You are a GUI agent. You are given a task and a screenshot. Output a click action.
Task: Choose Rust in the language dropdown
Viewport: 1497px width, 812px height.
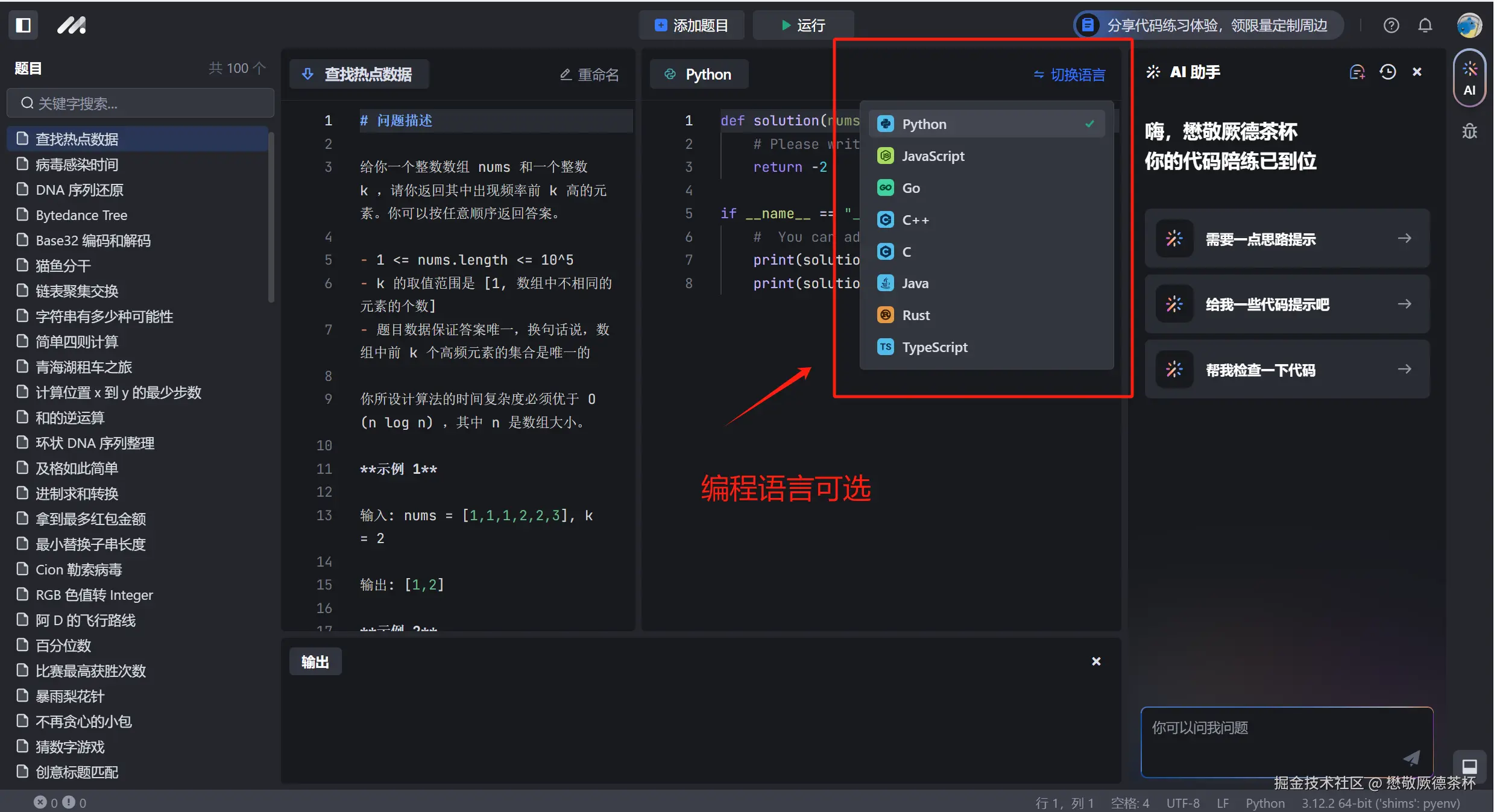pyautogui.click(x=916, y=315)
